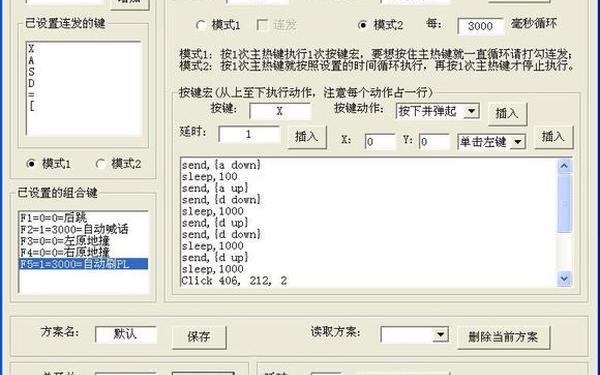
Task: Click the 删除当前方案 button
Action: click(503, 337)
